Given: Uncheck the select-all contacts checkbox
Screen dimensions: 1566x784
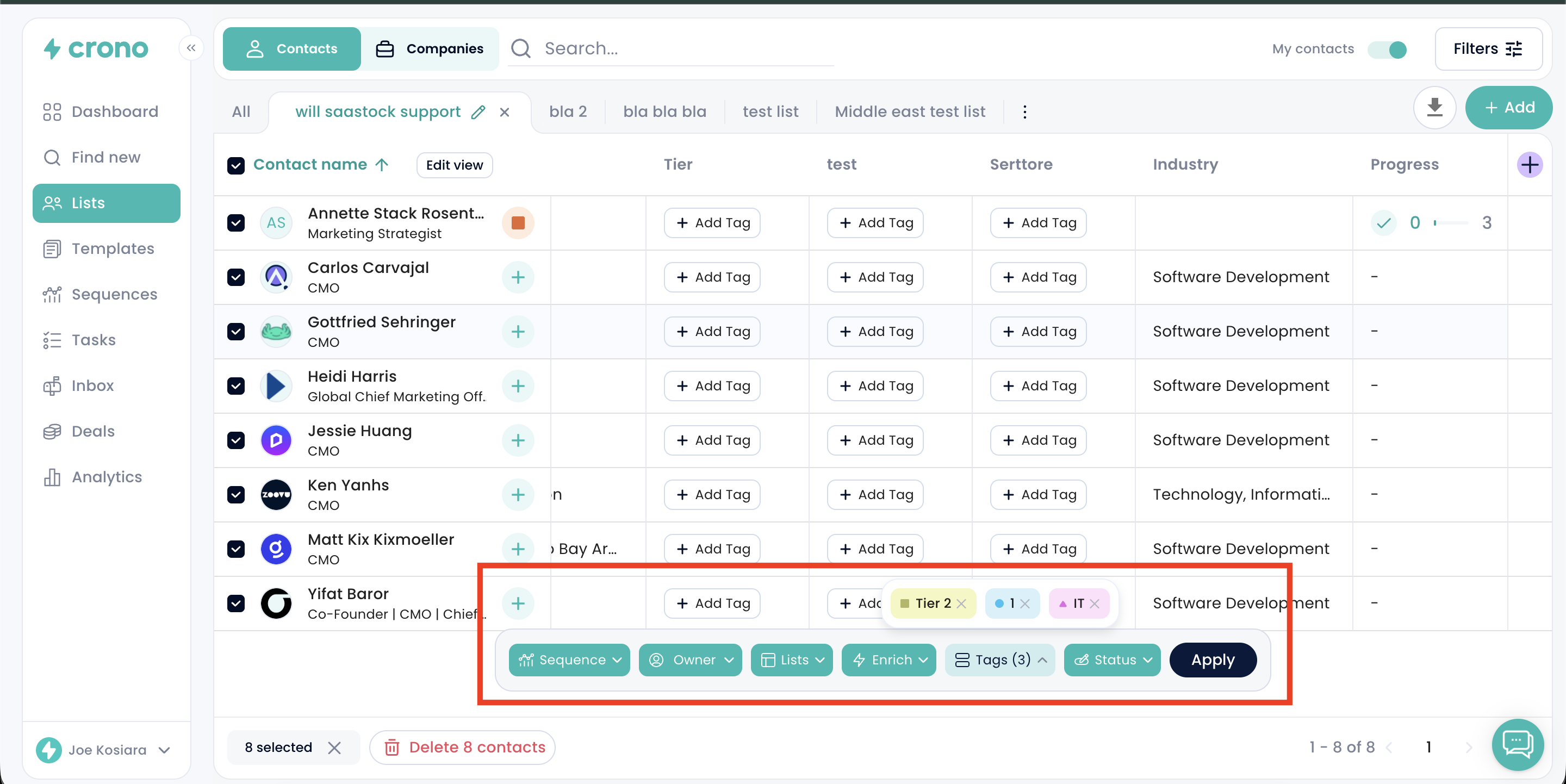Looking at the screenshot, I should pos(236,165).
